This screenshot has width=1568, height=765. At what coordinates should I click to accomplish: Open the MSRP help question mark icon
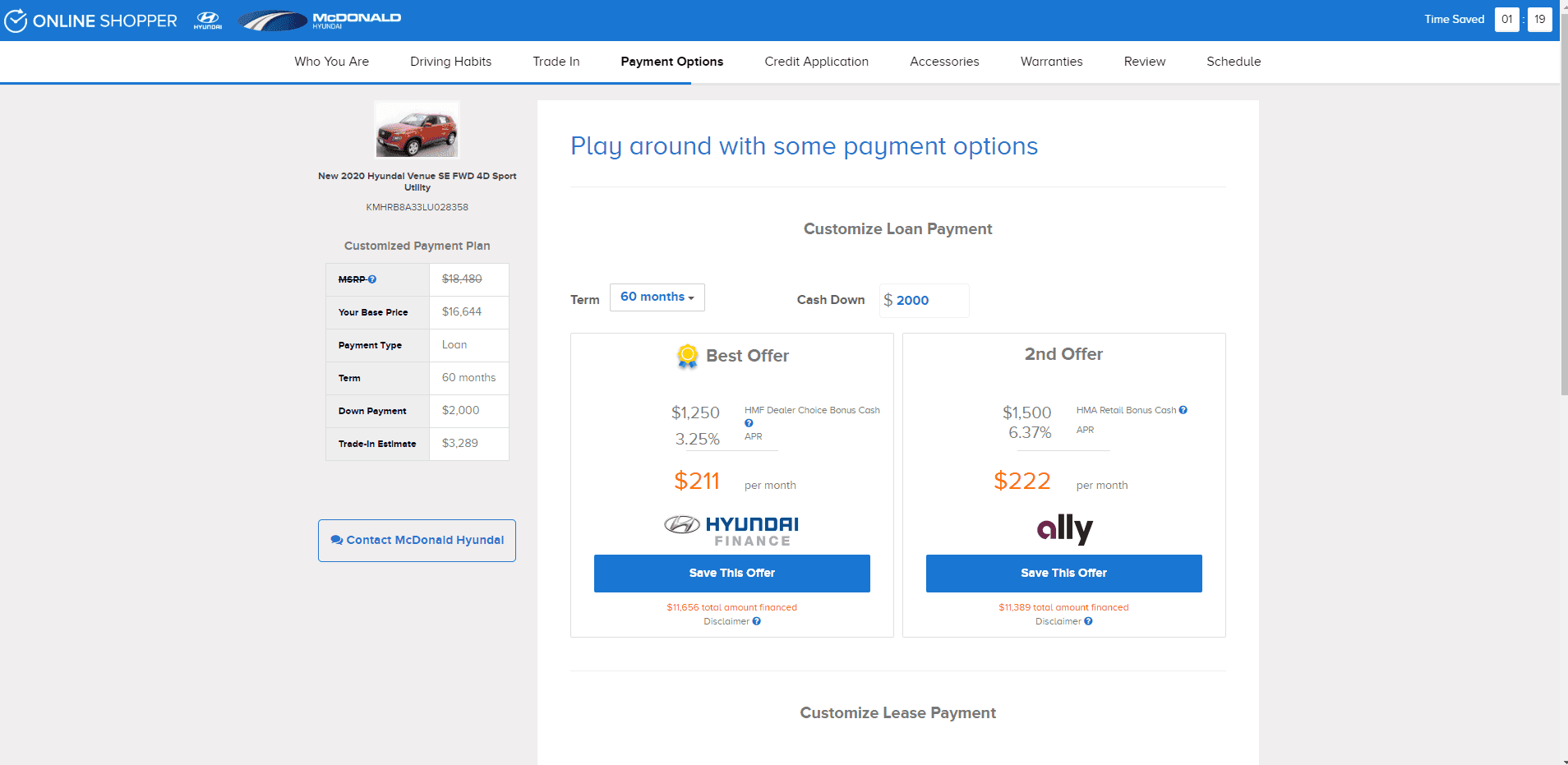[372, 279]
